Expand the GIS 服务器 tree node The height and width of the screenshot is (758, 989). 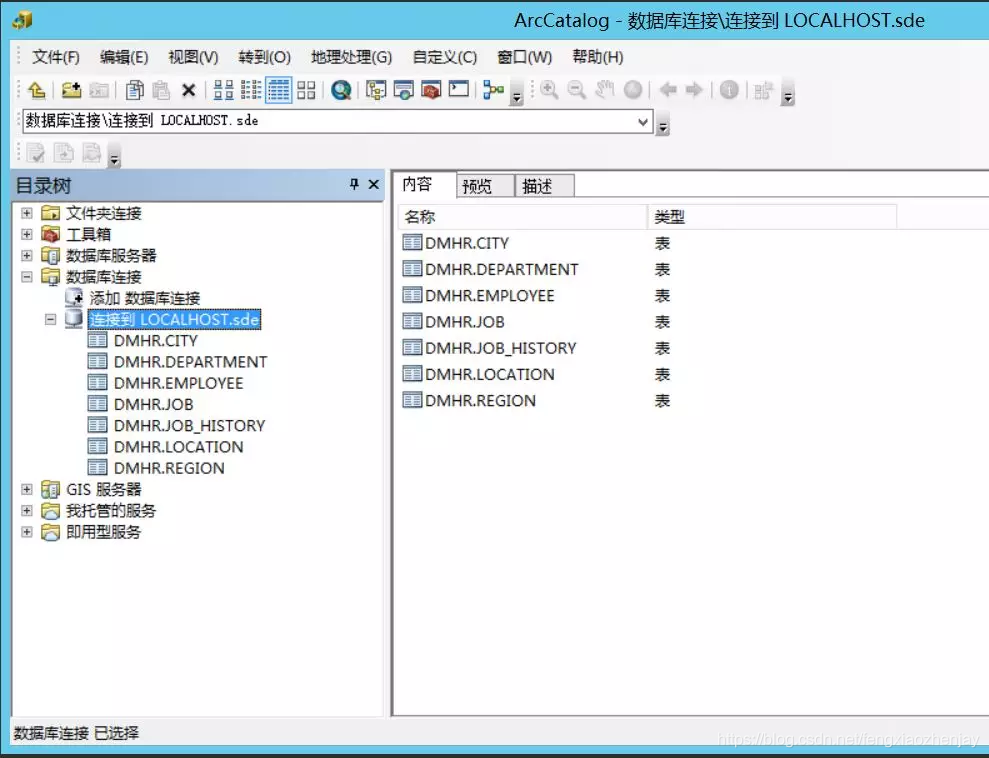pyautogui.click(x=26, y=489)
